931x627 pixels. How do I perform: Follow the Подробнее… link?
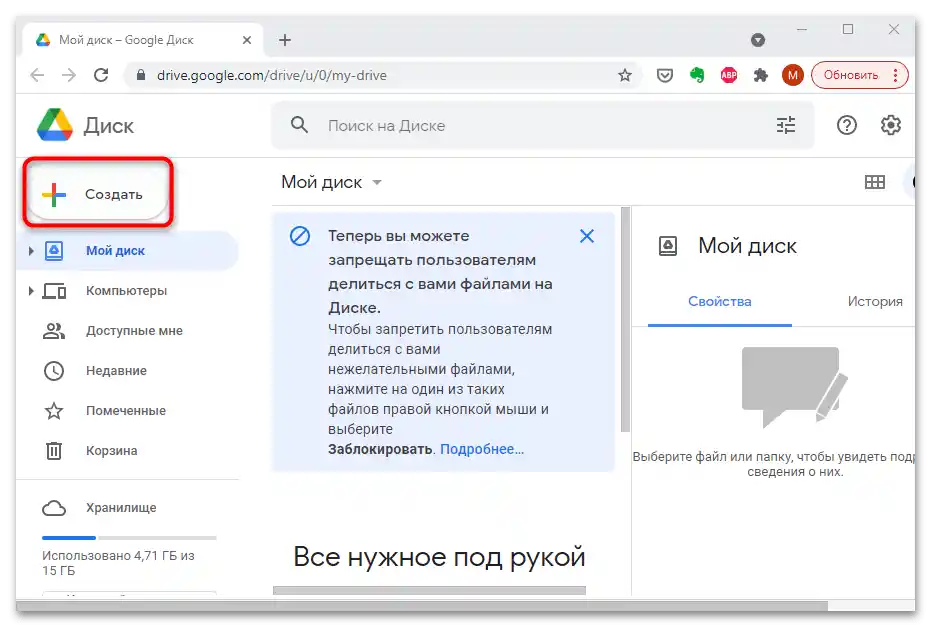482,449
